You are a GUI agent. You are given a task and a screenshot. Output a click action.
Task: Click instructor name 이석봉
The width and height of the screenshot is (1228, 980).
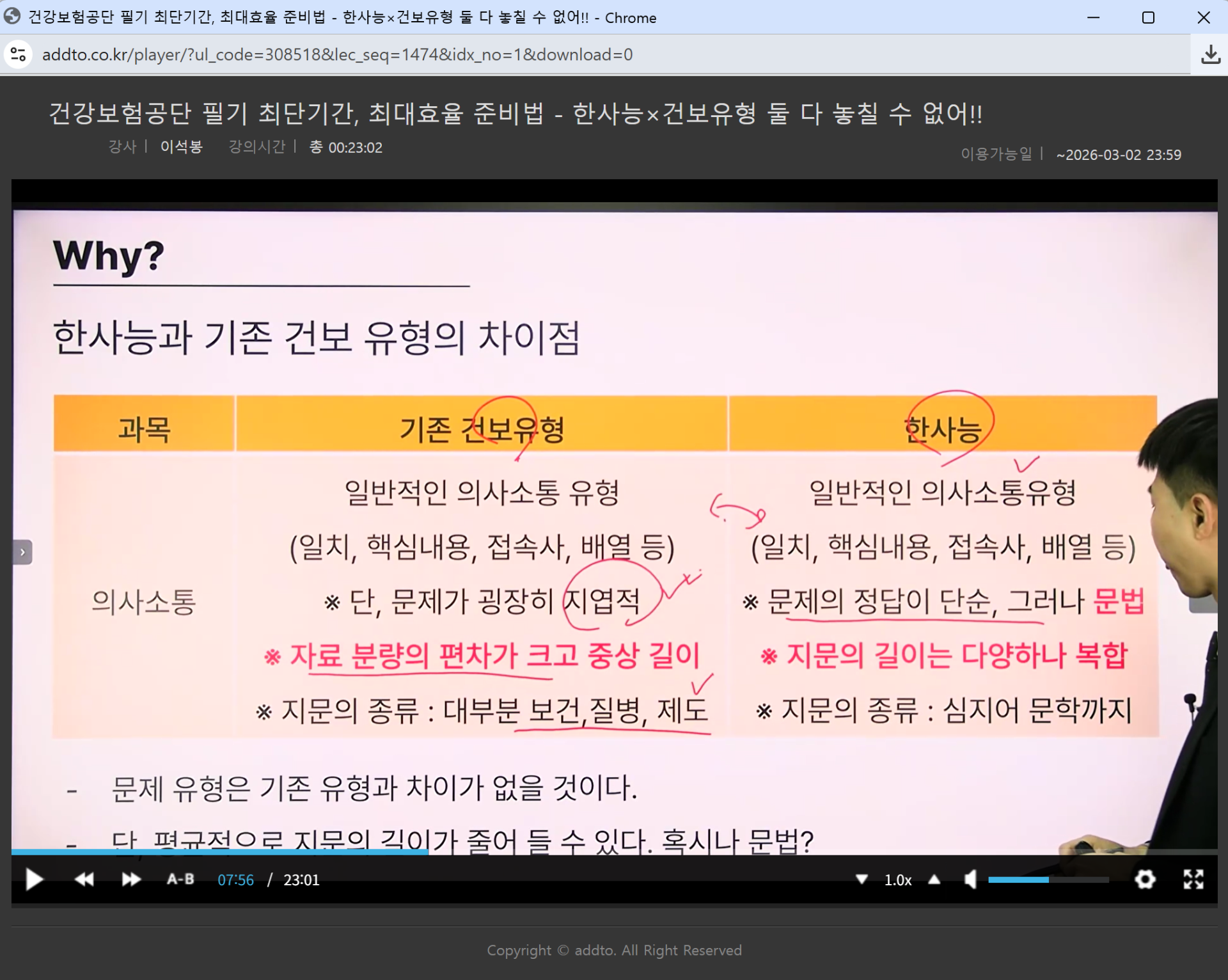181,147
